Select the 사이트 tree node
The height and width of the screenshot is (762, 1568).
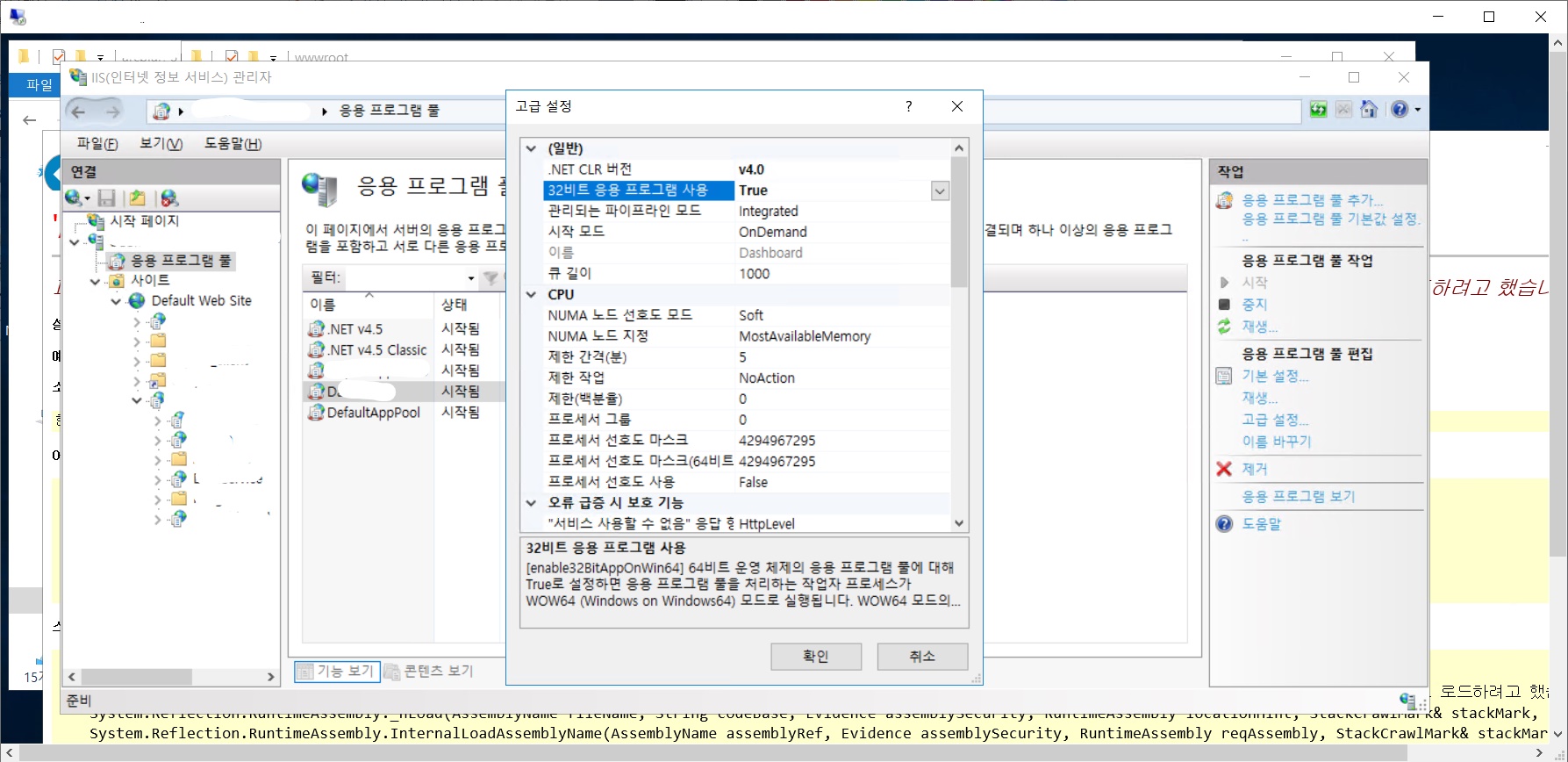pyautogui.click(x=150, y=280)
